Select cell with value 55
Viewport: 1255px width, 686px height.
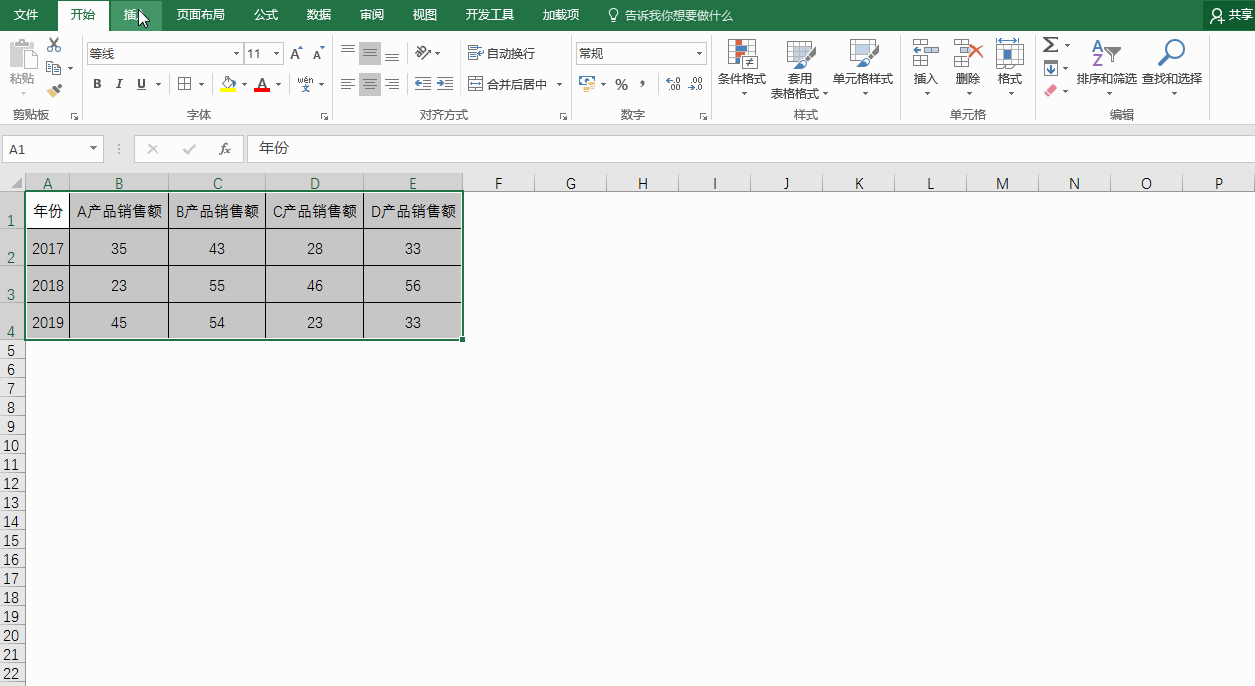tap(217, 285)
